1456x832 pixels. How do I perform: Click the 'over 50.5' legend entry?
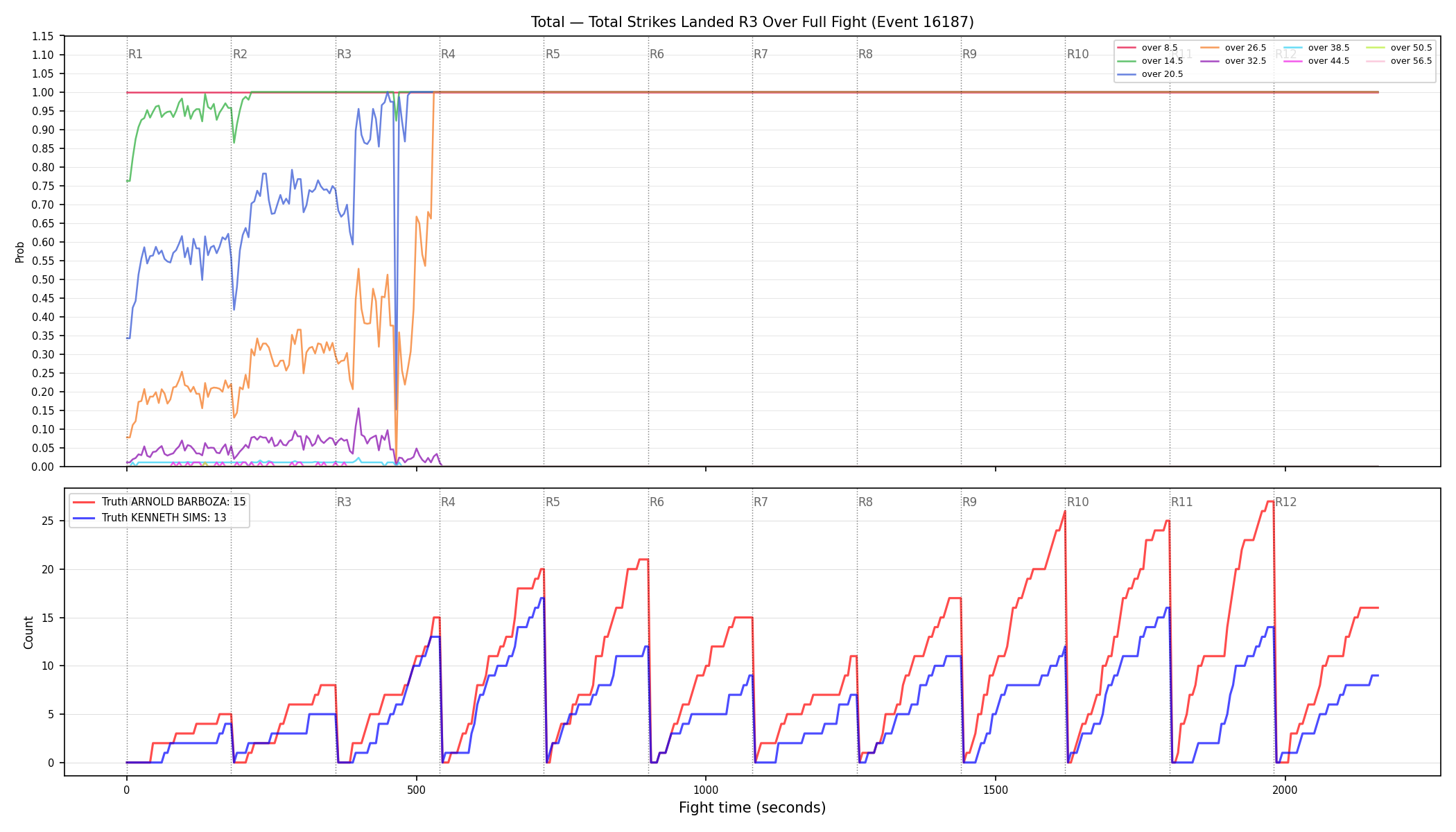click(1399, 48)
